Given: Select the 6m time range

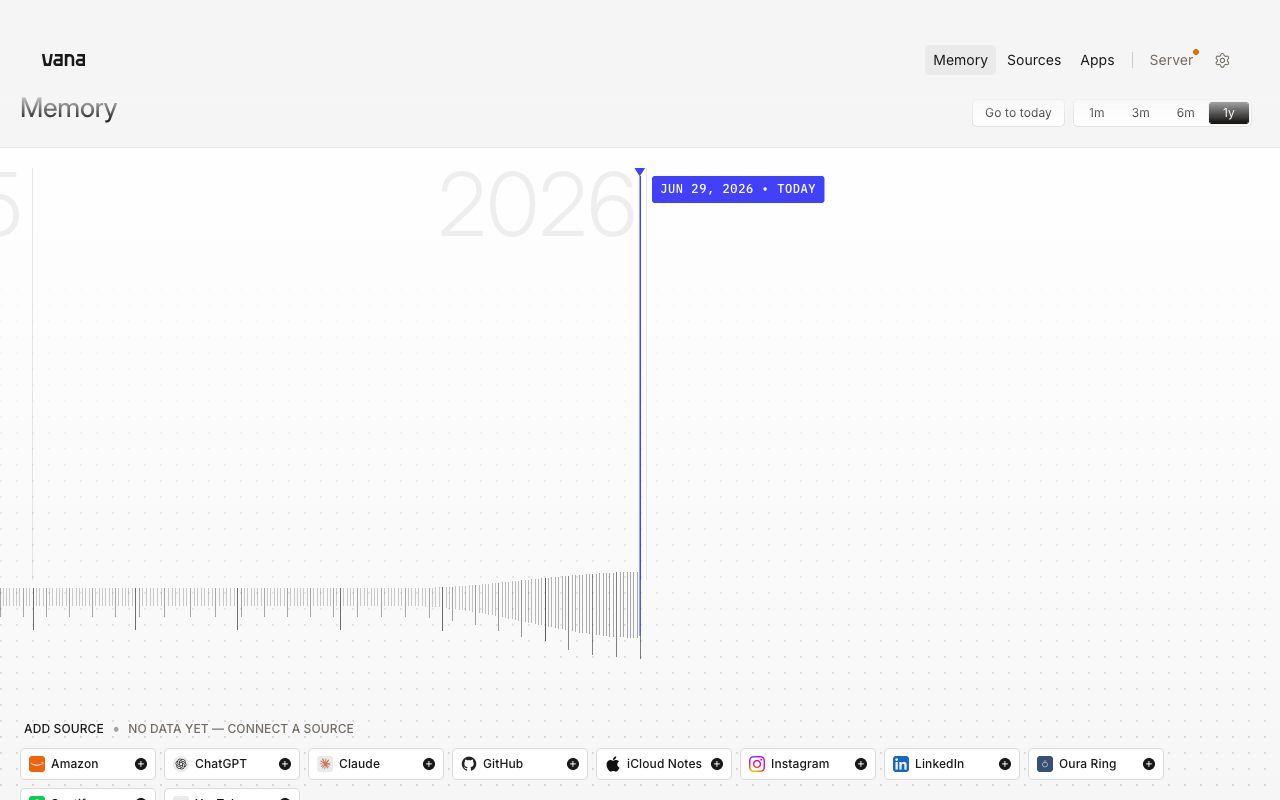Looking at the screenshot, I should coord(1185,113).
